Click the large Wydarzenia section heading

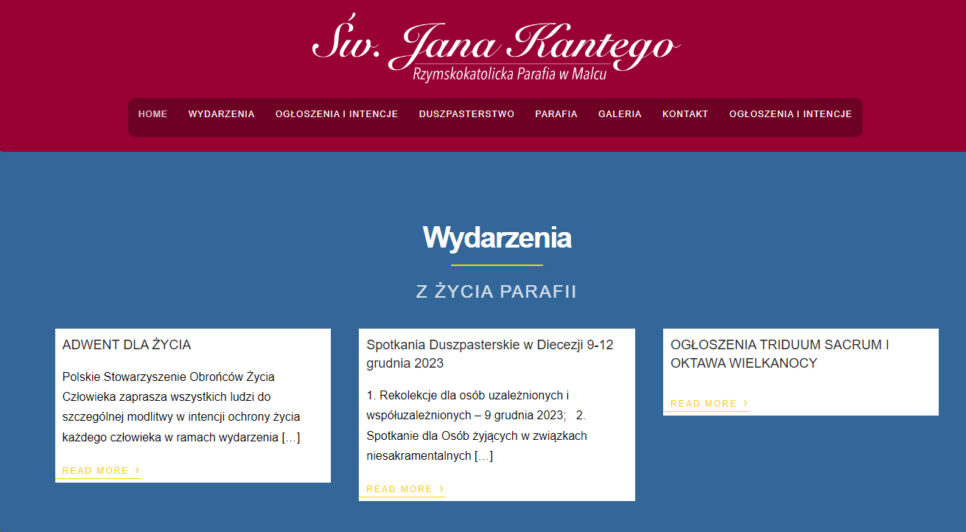click(496, 238)
